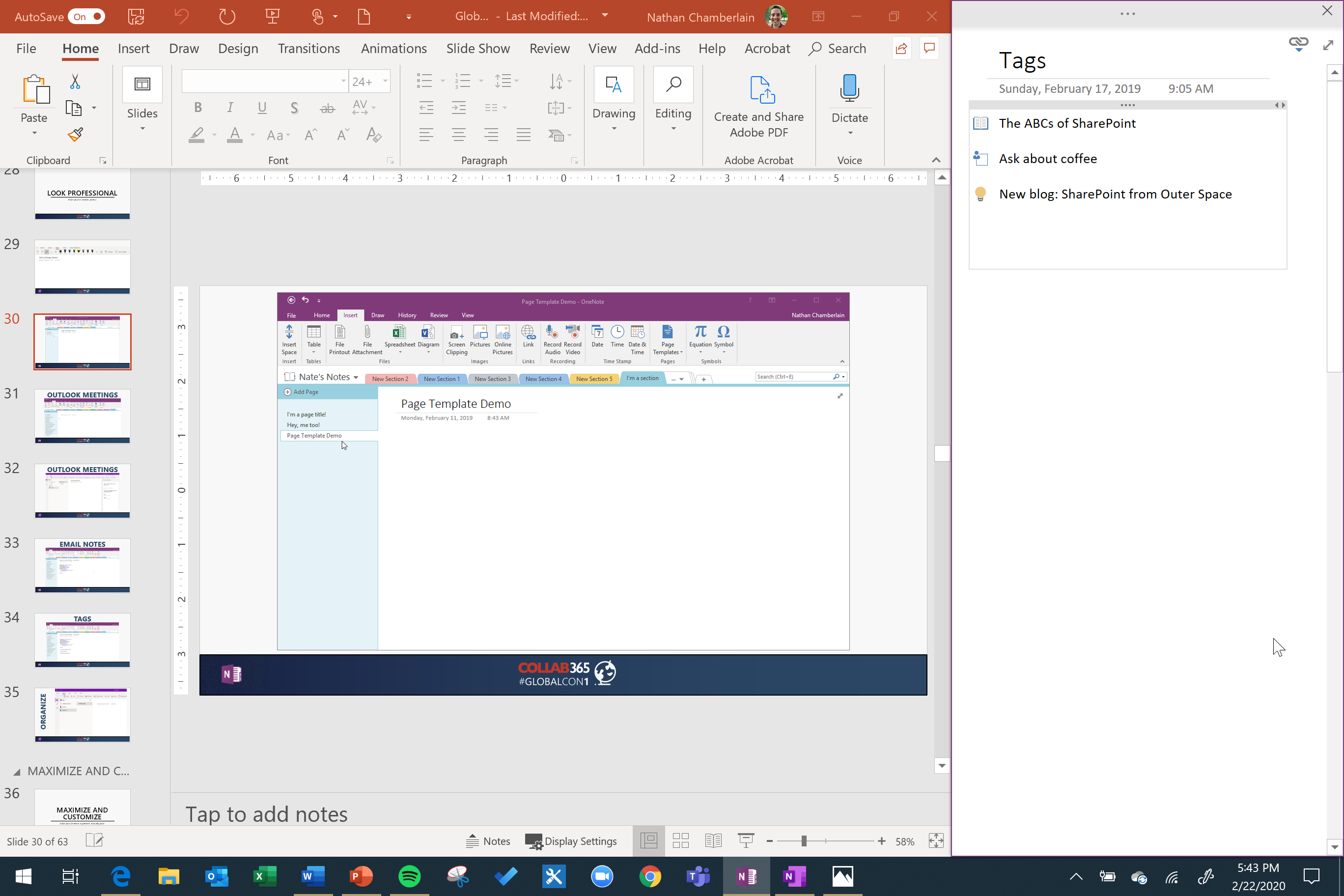Collapse the ribbon with the chevron
The image size is (1344, 896).
pos(936,160)
